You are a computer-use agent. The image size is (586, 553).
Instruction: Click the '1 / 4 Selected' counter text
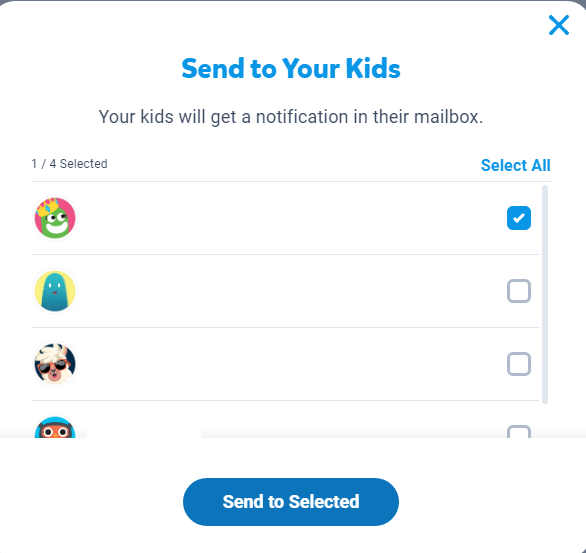click(69, 164)
